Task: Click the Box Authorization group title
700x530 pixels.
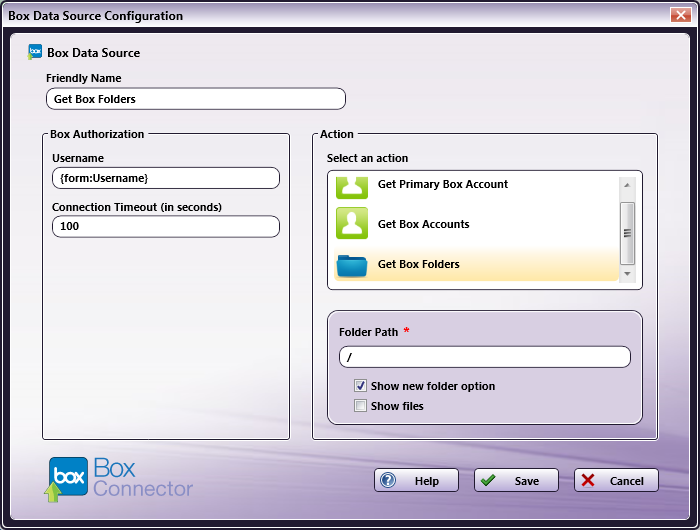Action: [97, 134]
